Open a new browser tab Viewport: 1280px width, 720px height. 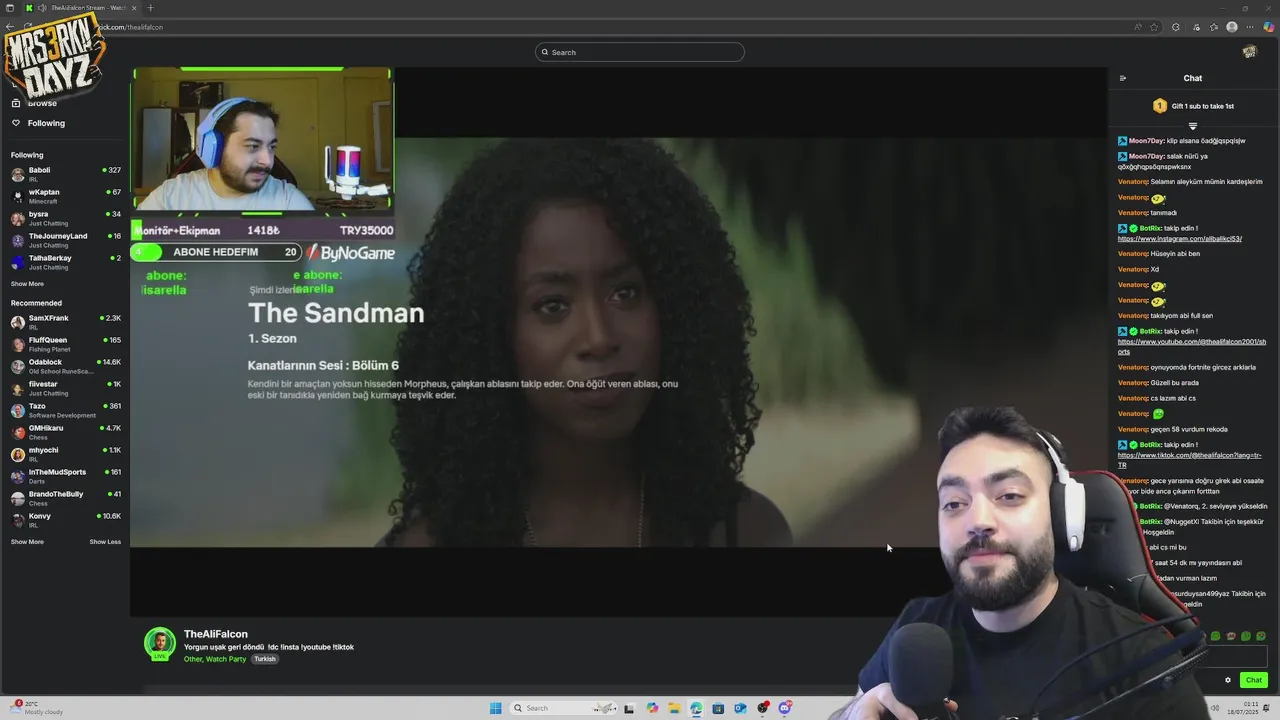[x=150, y=8]
